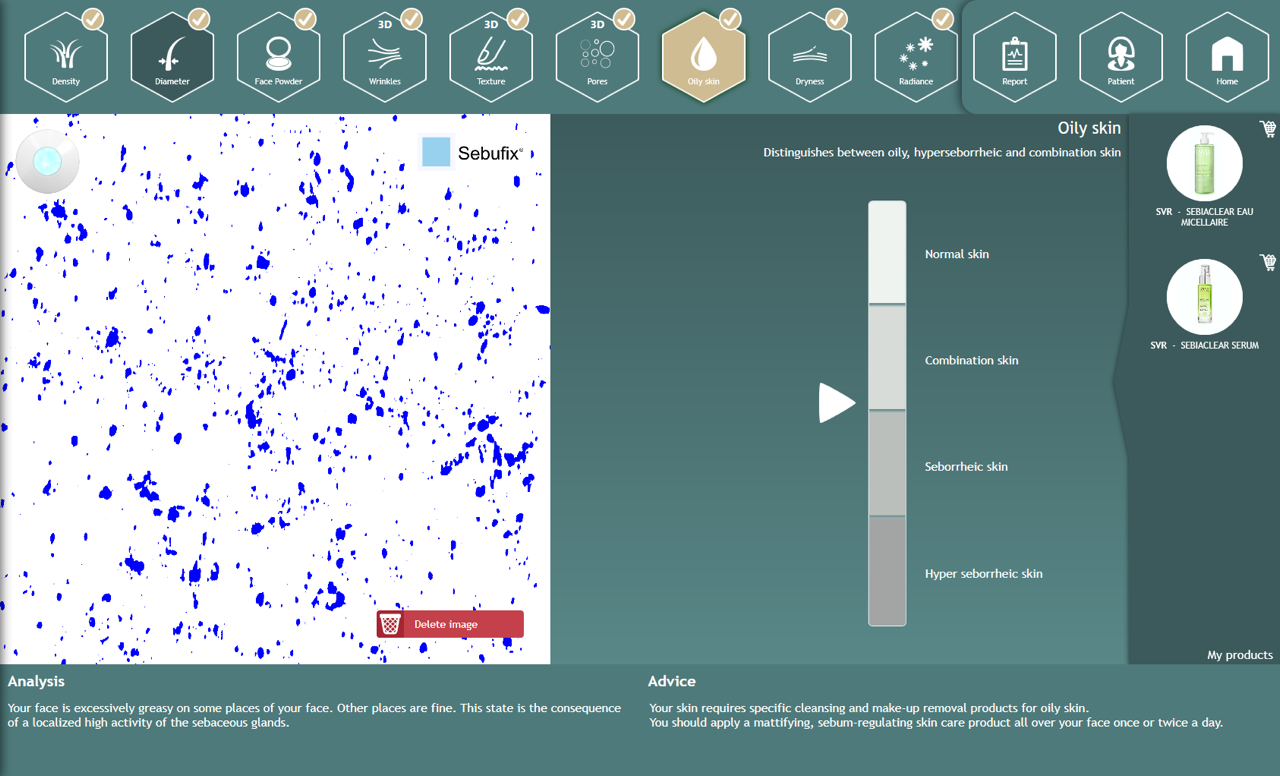This screenshot has width=1280, height=776.
Task: Click the blue sebum spot image
Action: (275, 389)
